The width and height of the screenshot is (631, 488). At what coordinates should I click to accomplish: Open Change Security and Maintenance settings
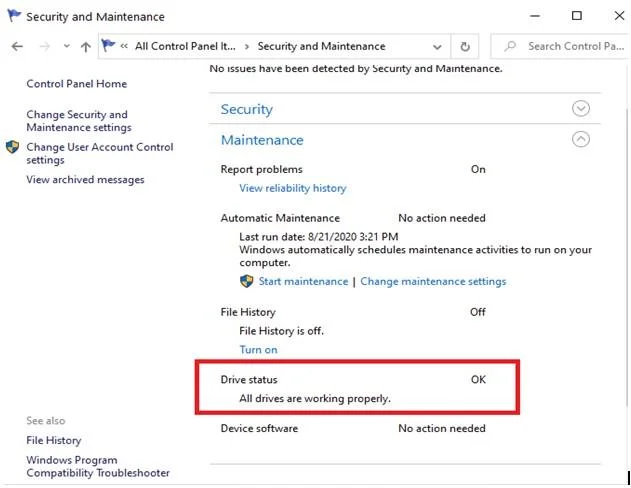(x=79, y=121)
